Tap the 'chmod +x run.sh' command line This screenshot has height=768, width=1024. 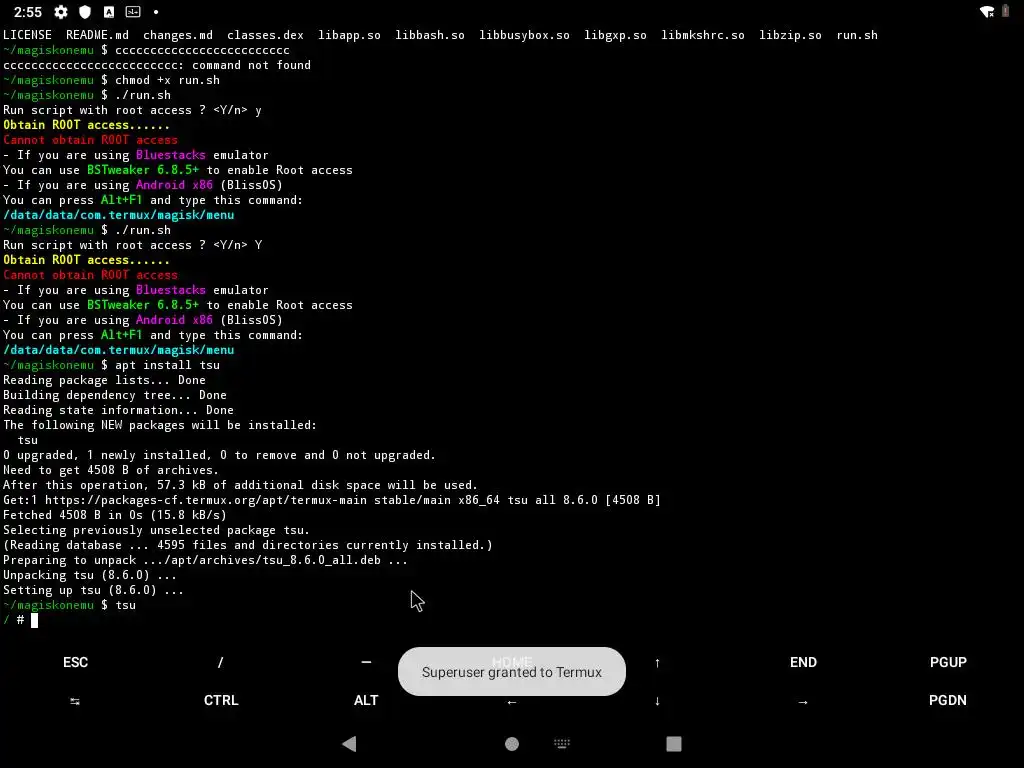(111, 80)
